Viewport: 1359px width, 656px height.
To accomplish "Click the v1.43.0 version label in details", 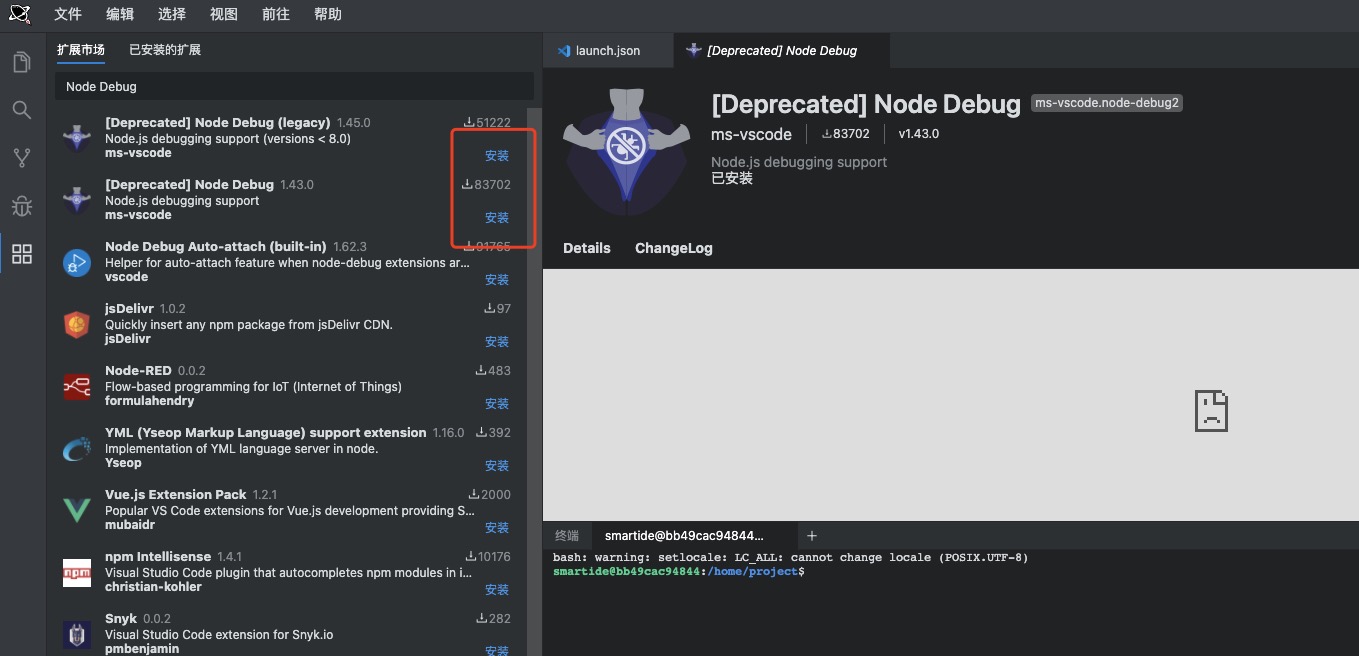I will (918, 134).
